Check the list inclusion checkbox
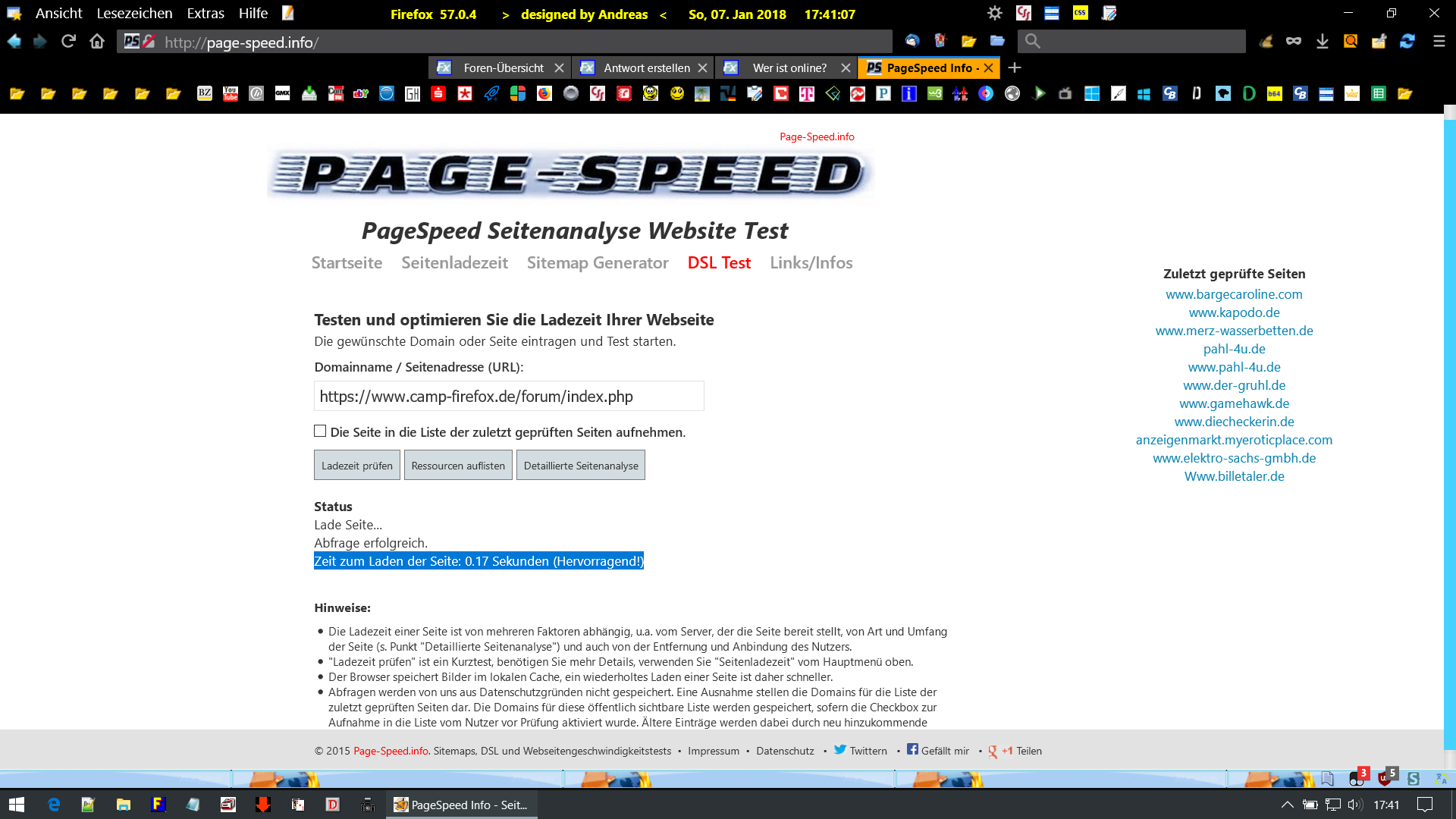Viewport: 1456px width, 819px height. [x=320, y=431]
